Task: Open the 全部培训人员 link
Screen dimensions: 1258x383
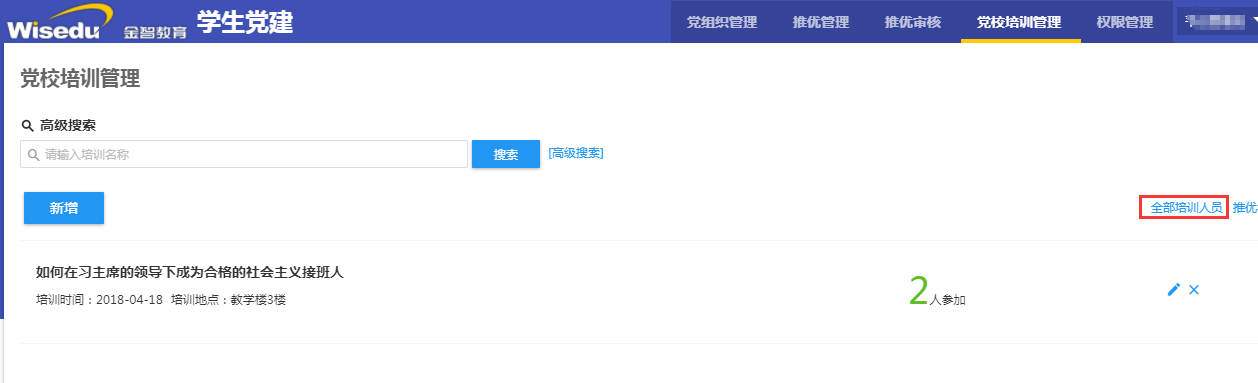Action: pos(1184,208)
